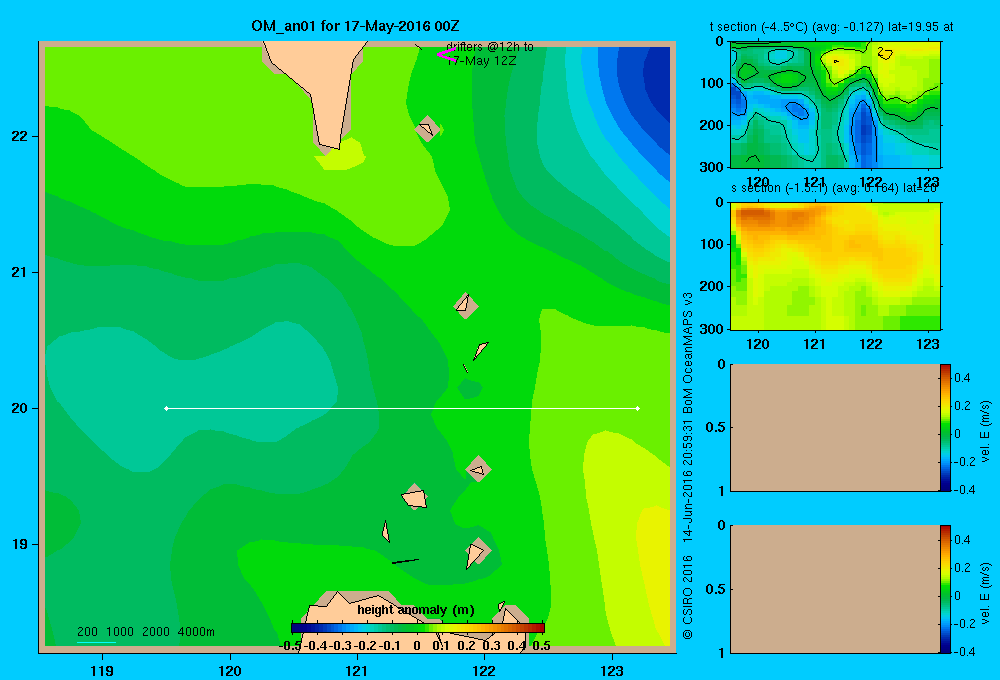
Task: Click the 0 tick on height anomaly bar
Action: click(416, 646)
